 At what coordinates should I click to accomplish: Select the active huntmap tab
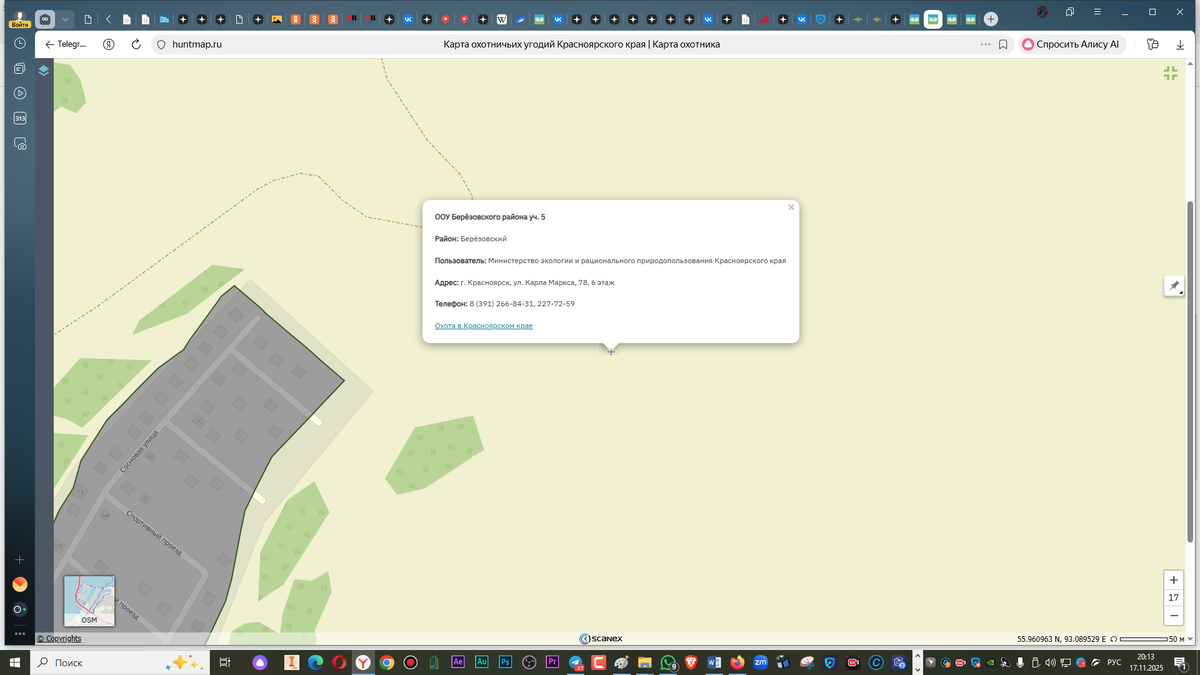(x=933, y=19)
